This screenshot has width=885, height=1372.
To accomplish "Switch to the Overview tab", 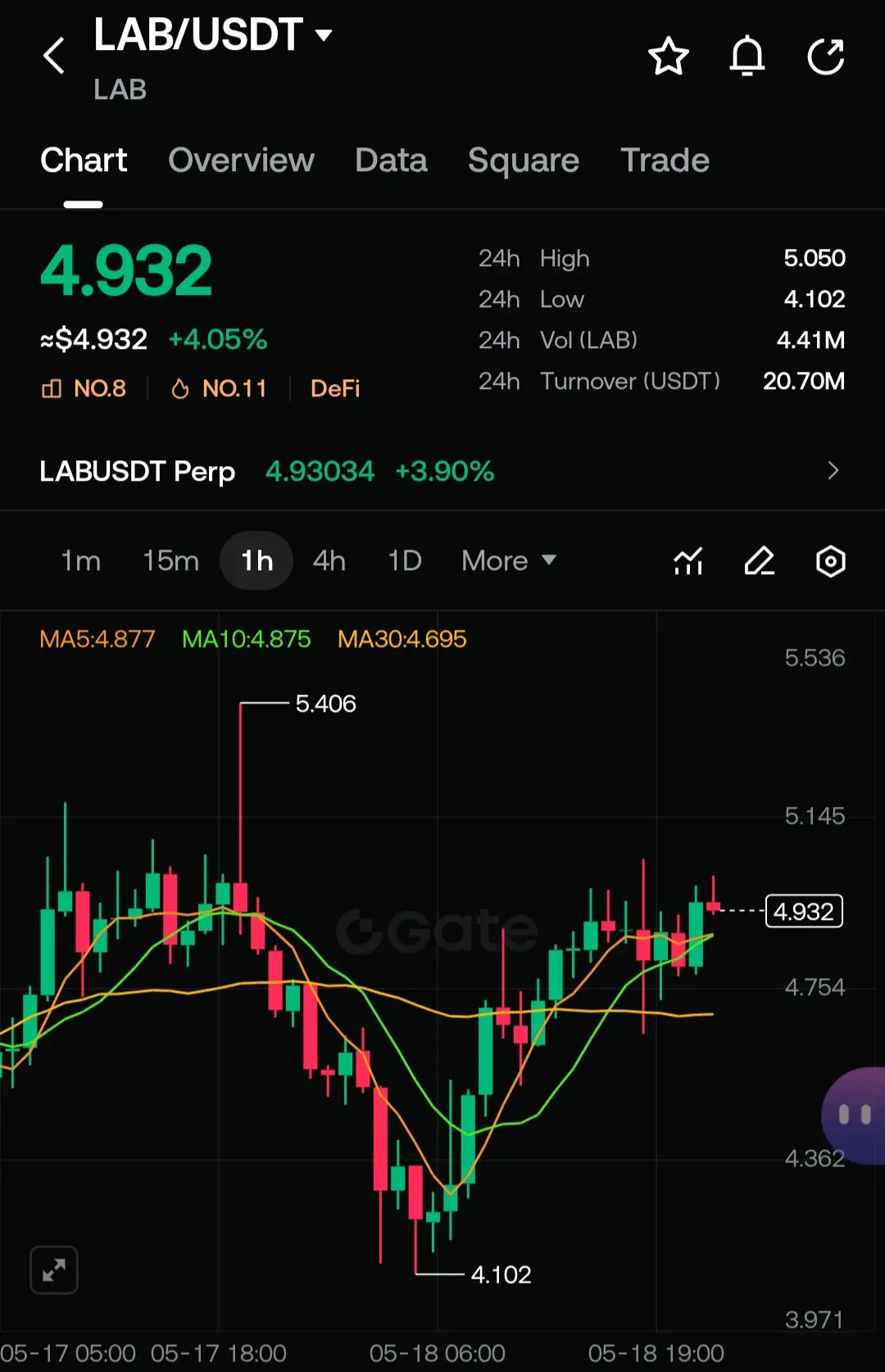I will pos(242,161).
